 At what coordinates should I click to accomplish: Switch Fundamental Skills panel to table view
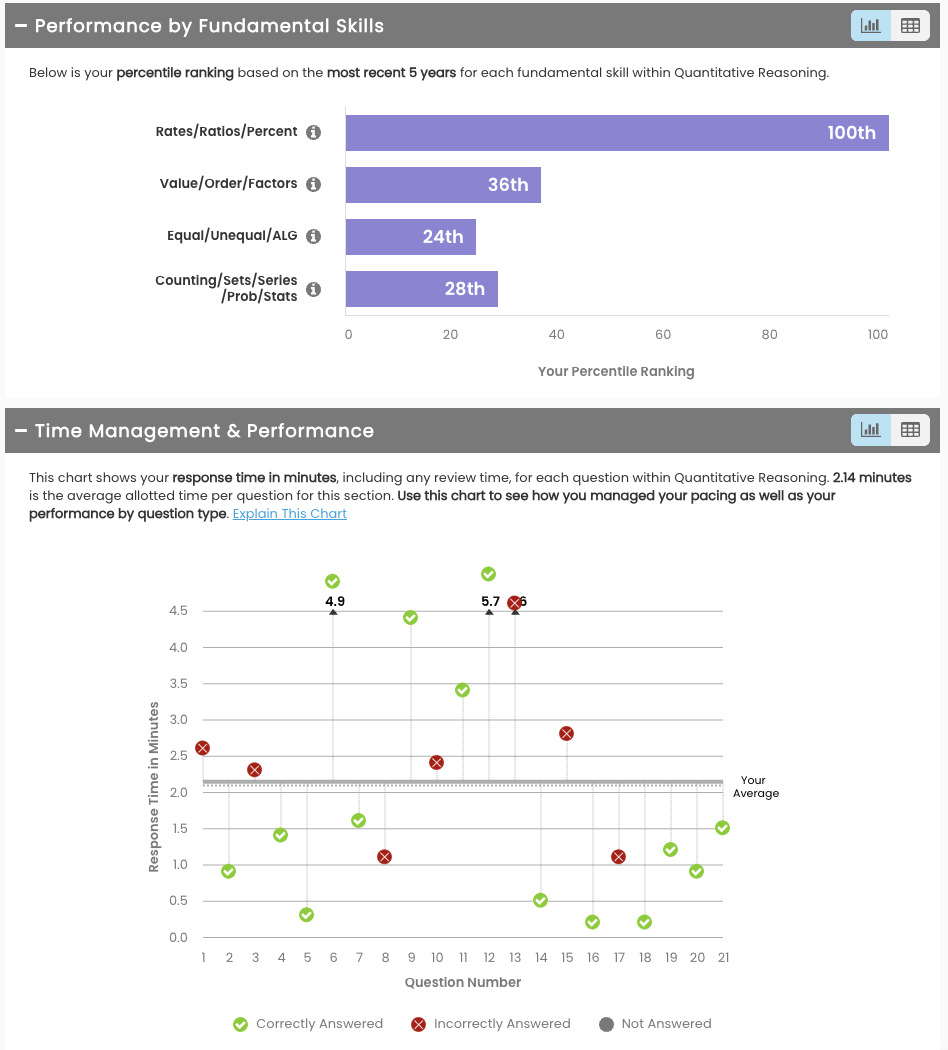(910, 26)
